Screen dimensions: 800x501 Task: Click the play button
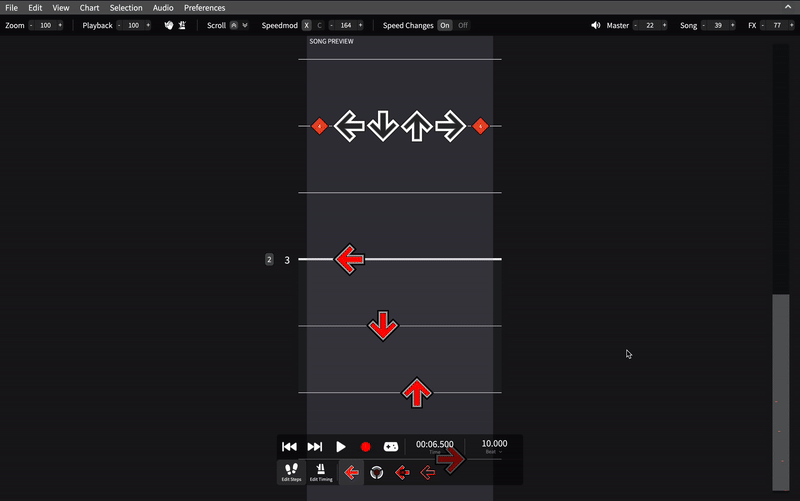[340, 447]
